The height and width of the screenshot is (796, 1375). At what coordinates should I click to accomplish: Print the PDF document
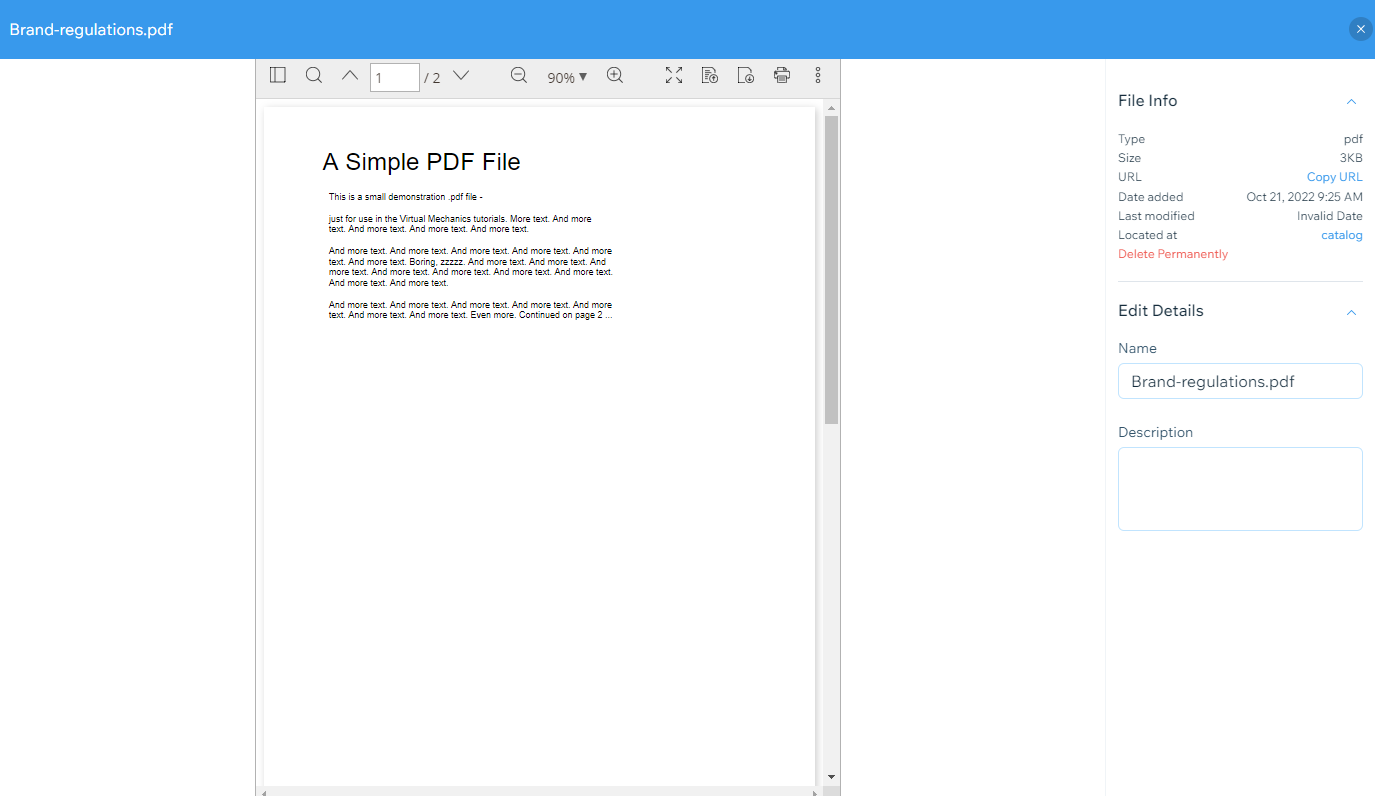[781, 75]
